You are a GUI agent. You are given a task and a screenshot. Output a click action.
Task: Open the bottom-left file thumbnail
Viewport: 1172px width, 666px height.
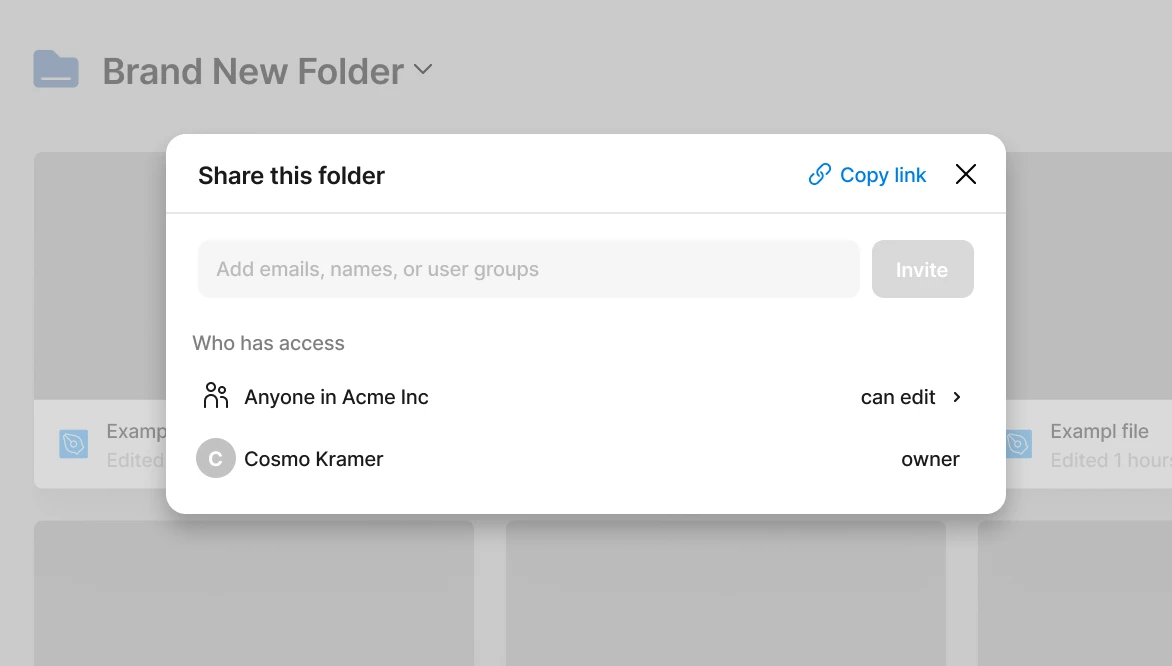[253, 593]
